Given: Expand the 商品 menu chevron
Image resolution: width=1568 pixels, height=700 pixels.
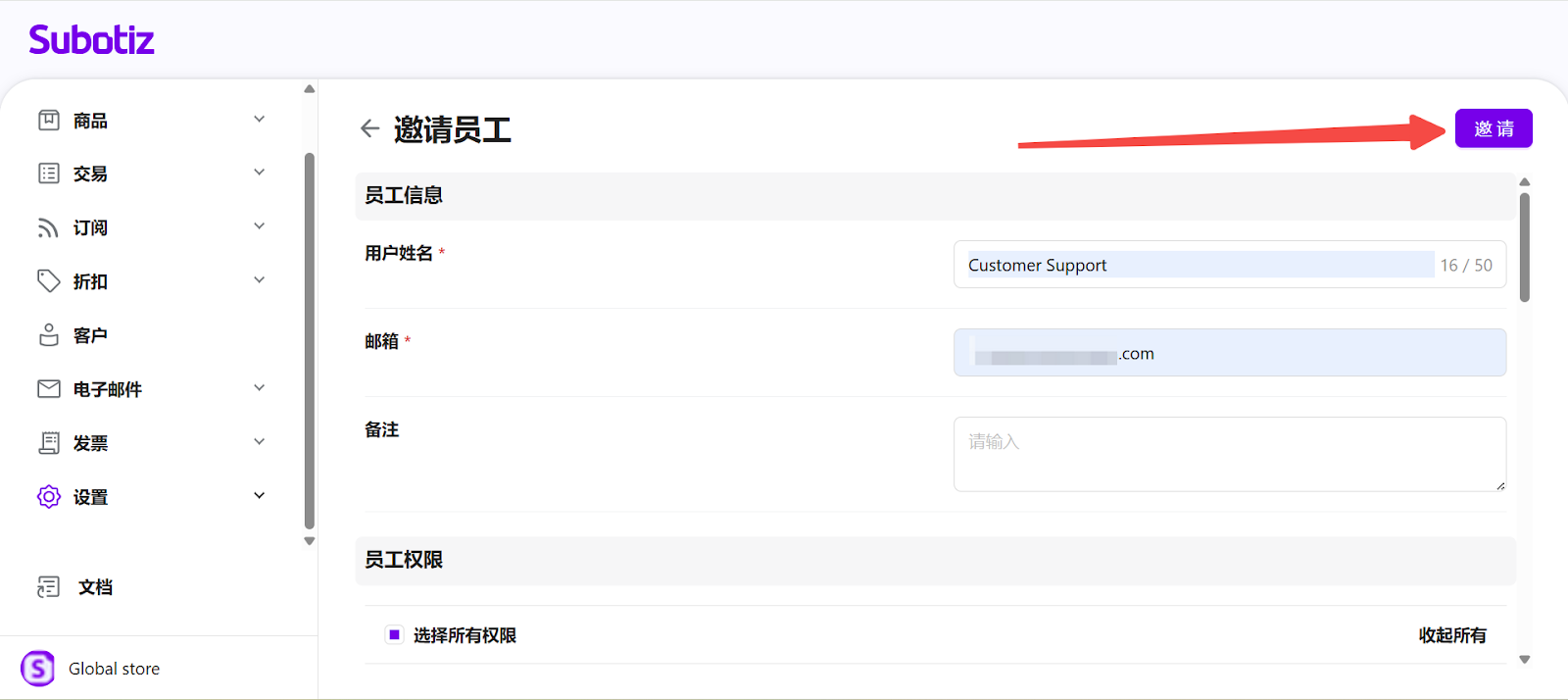Looking at the screenshot, I should pos(260,120).
